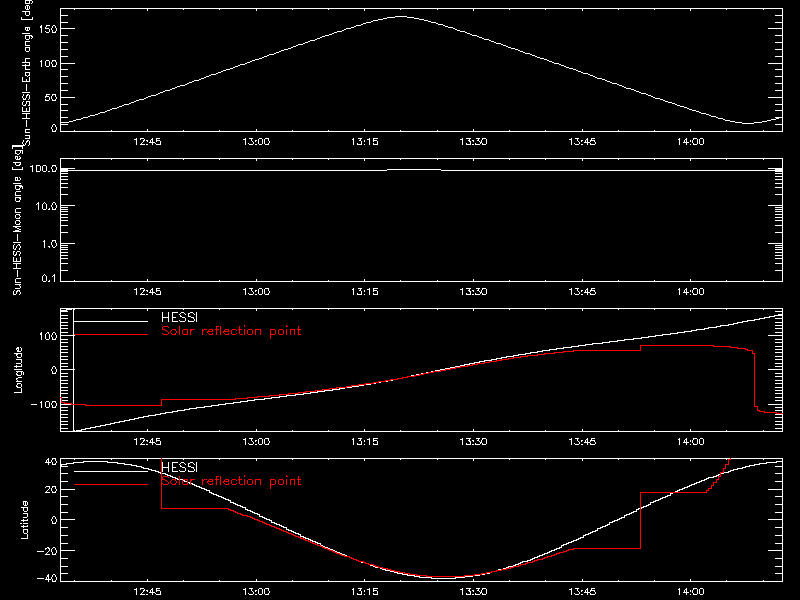Click 13:30 under the Longitude plot
The width and height of the screenshot is (800, 600).
pyautogui.click(x=473, y=441)
